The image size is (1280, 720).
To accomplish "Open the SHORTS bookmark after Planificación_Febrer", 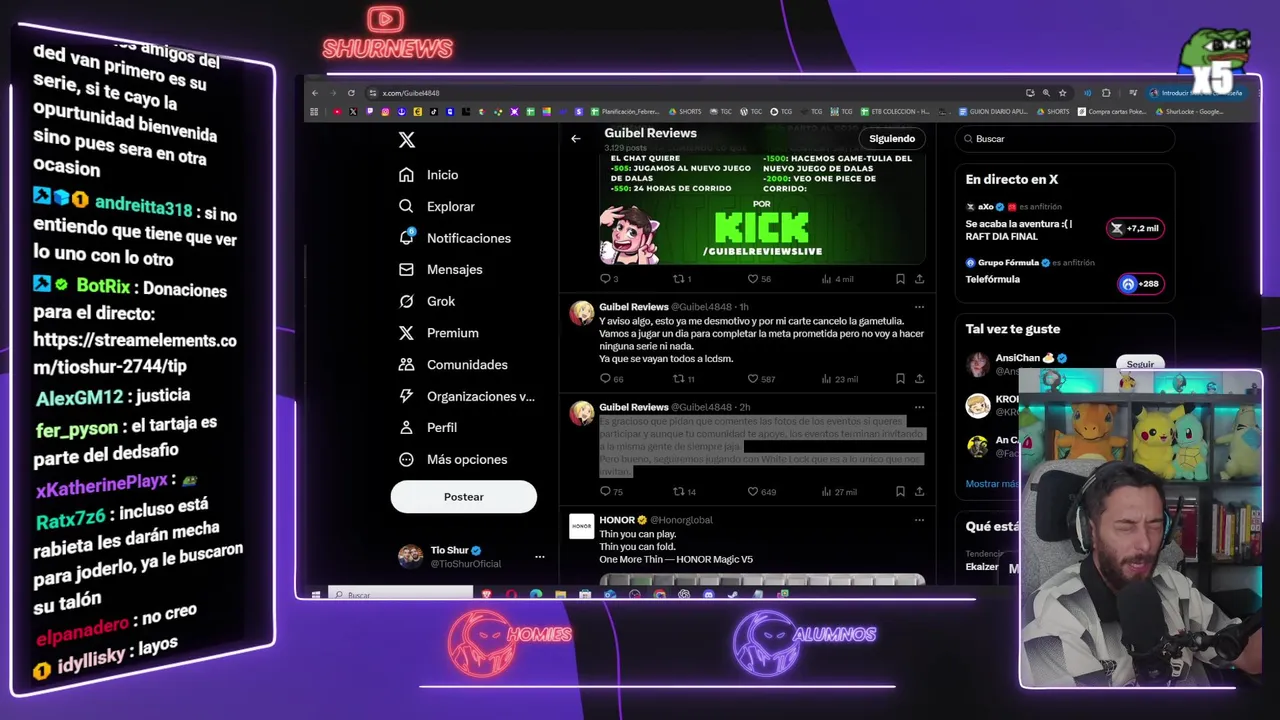I will (x=686, y=112).
